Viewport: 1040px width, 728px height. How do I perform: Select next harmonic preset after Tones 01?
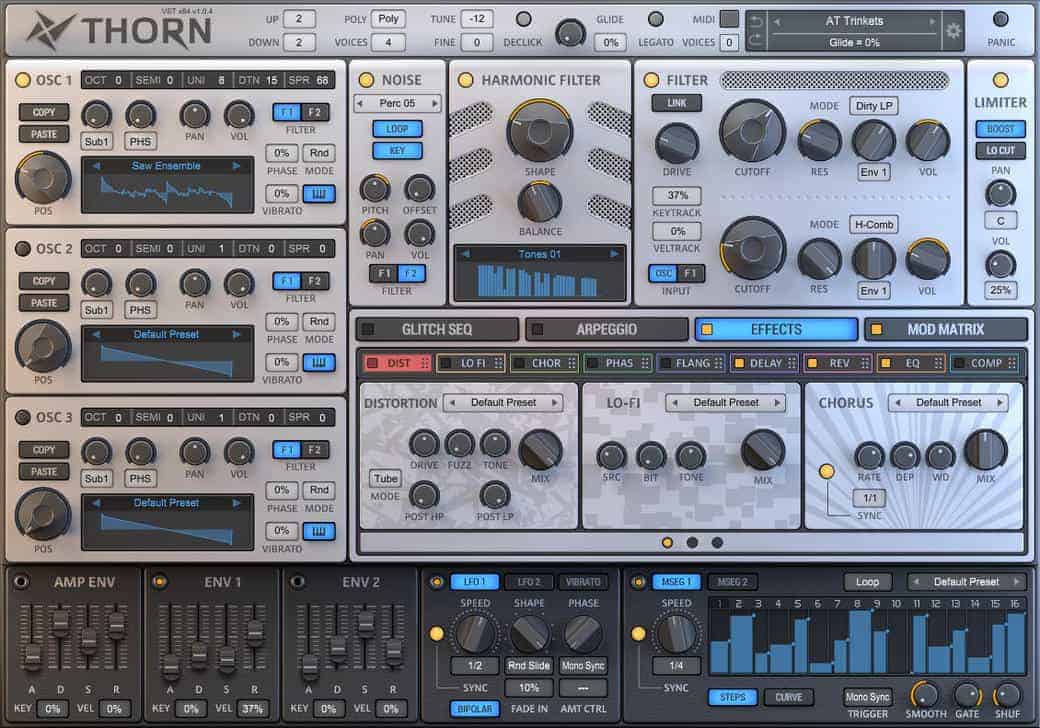614,254
